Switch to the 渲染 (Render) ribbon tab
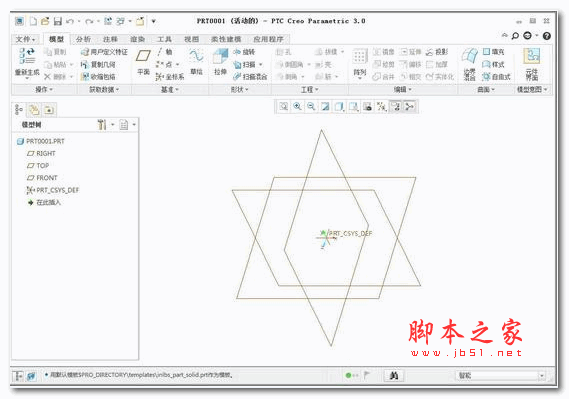 coord(138,39)
